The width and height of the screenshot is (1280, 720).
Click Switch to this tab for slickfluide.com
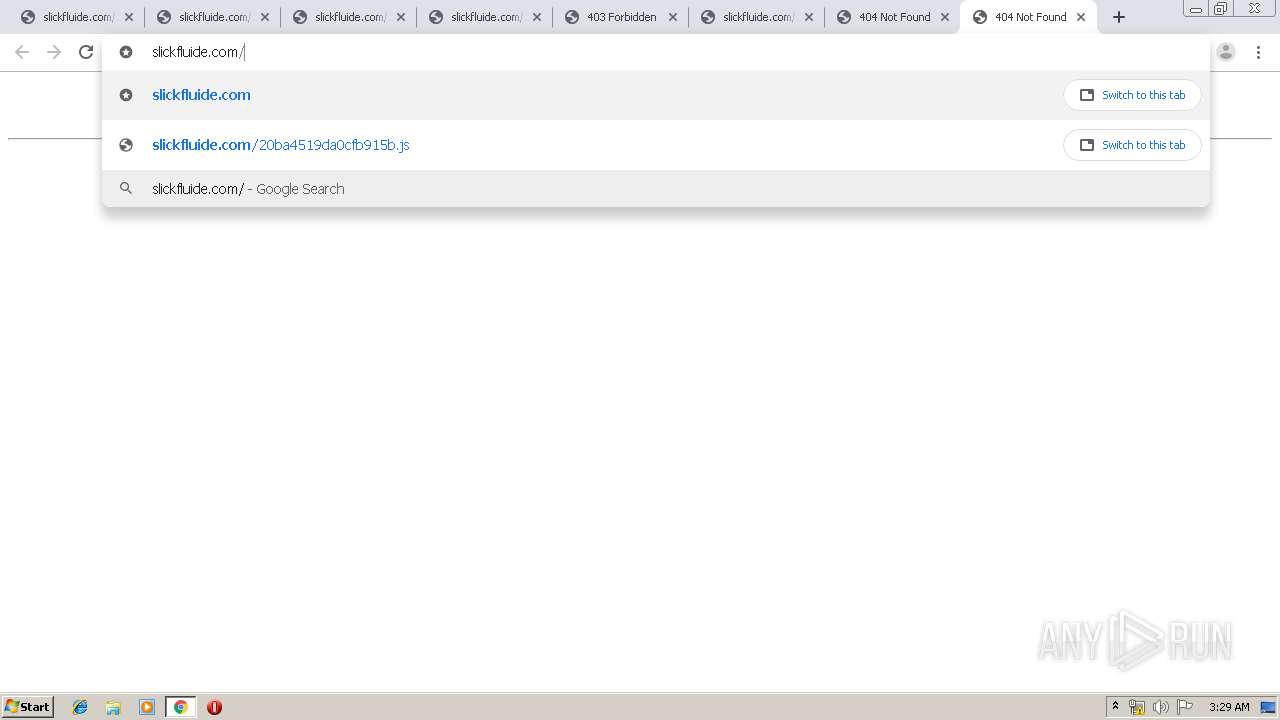pos(1132,95)
